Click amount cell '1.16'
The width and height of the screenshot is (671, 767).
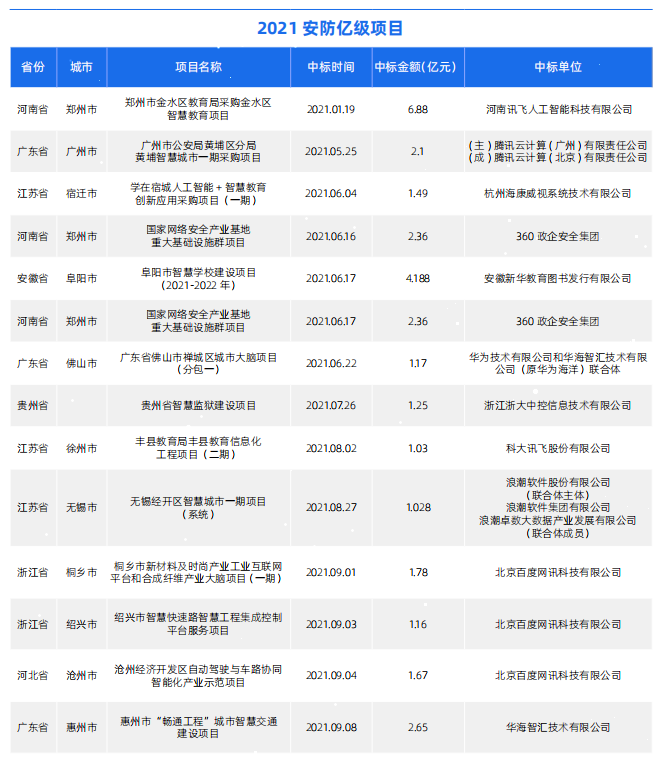(x=418, y=625)
